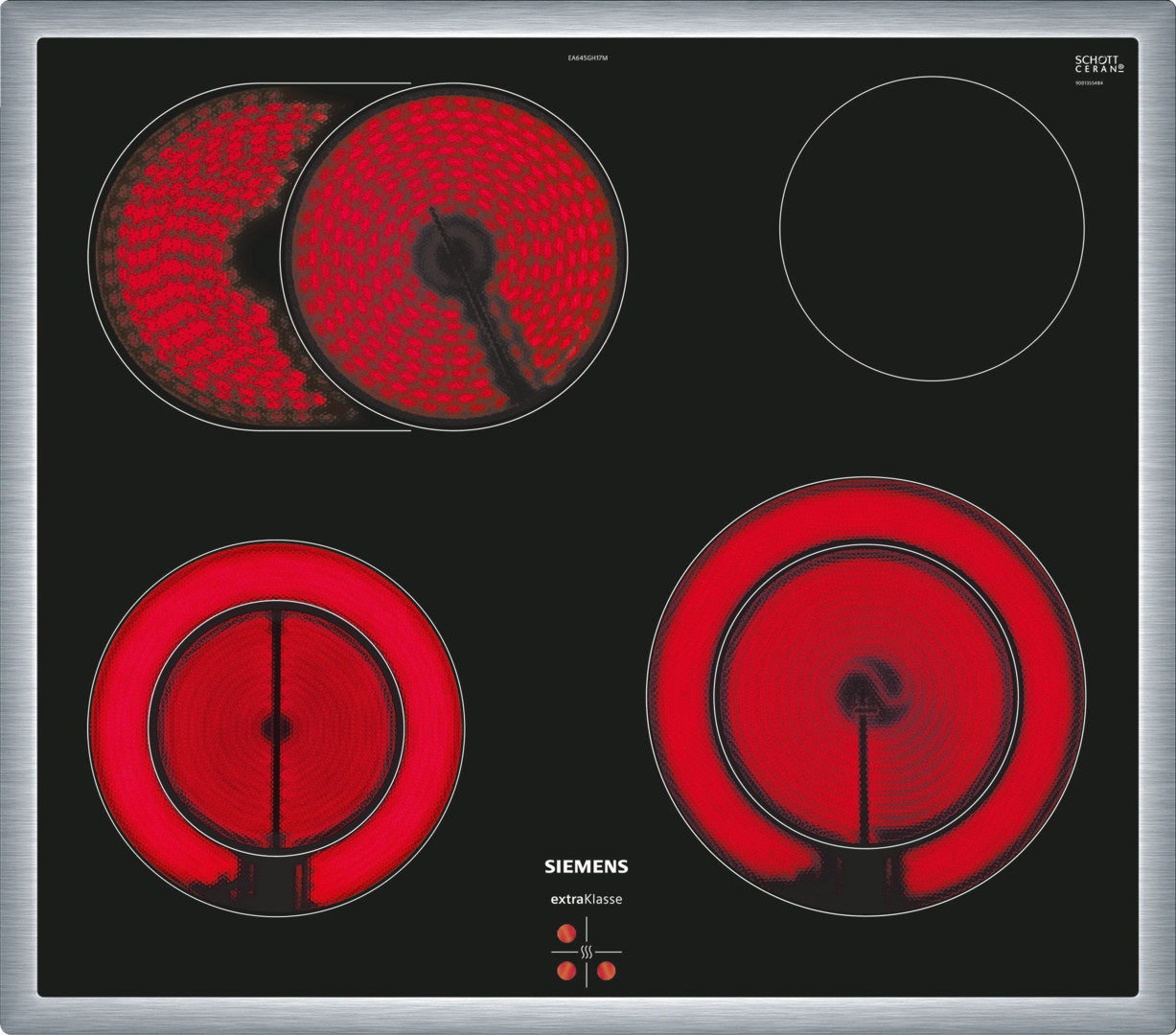Image resolution: width=1176 pixels, height=1035 pixels.
Task: Click the empty top-right quadrant of the indicator cross
Action: (x=606, y=932)
